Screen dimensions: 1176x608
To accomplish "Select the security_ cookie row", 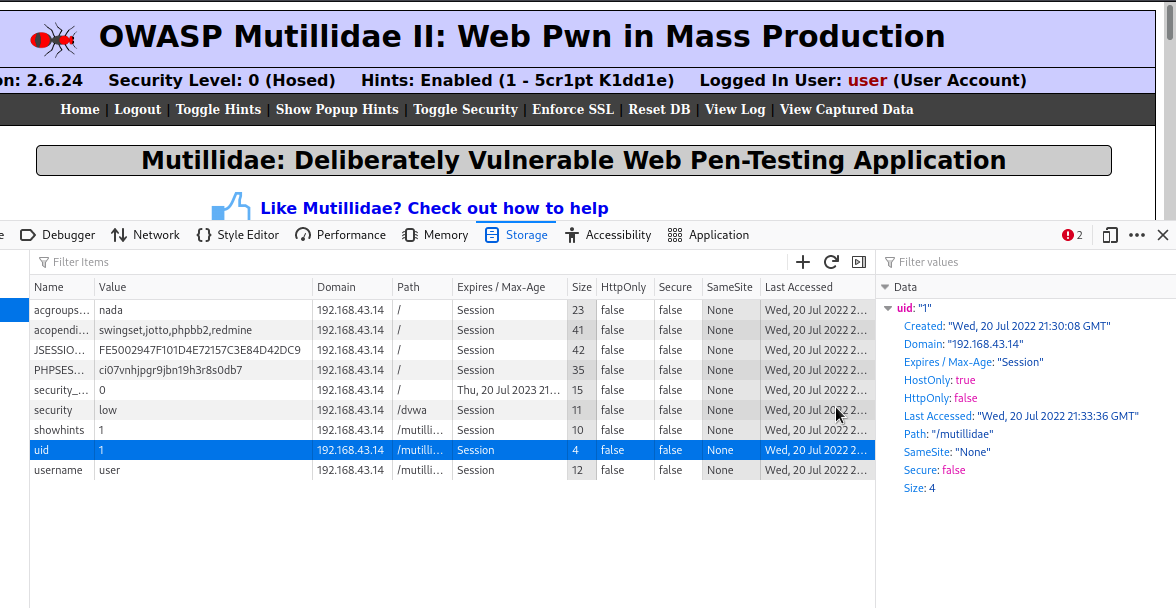I will click(x=452, y=390).
